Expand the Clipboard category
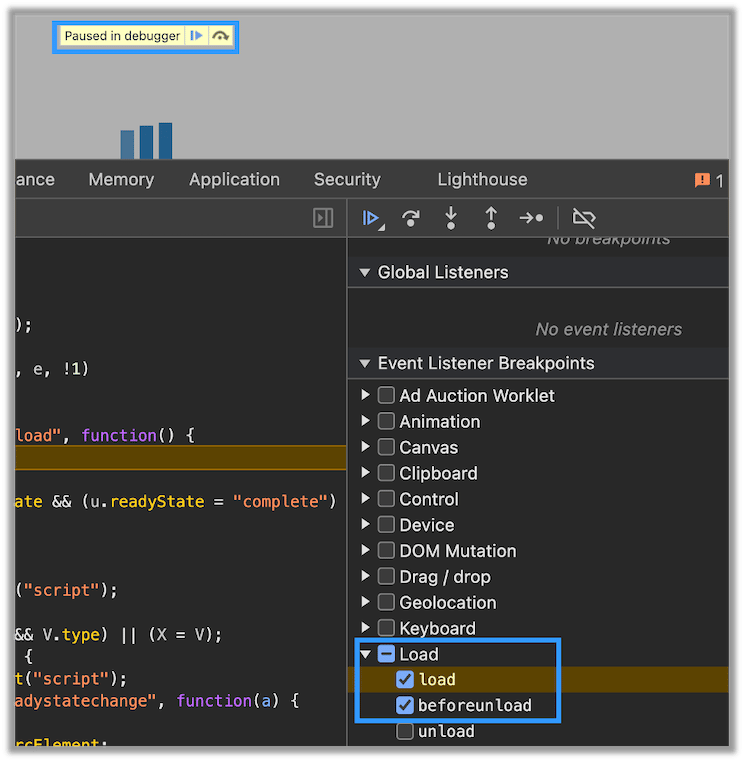 pyautogui.click(x=365, y=472)
